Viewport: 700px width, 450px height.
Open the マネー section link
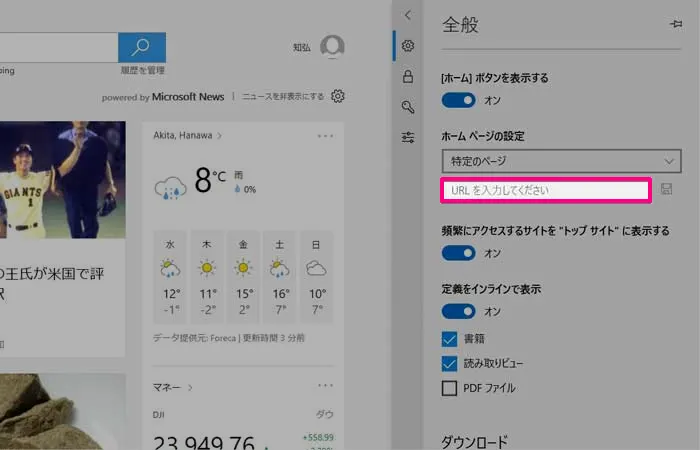172,387
